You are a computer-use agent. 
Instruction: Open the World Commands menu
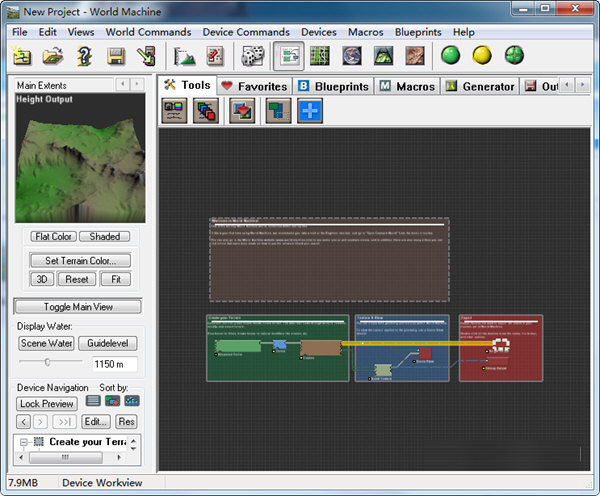pos(148,32)
